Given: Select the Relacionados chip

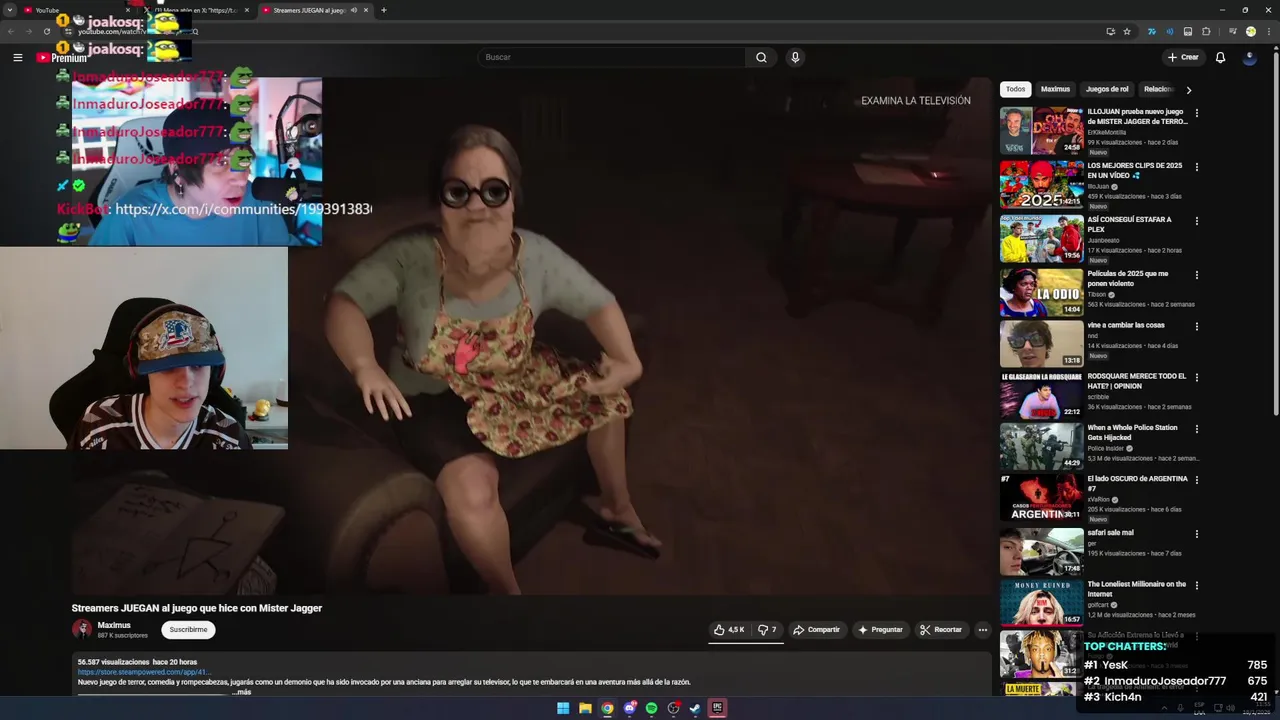Looking at the screenshot, I should 1157,89.
